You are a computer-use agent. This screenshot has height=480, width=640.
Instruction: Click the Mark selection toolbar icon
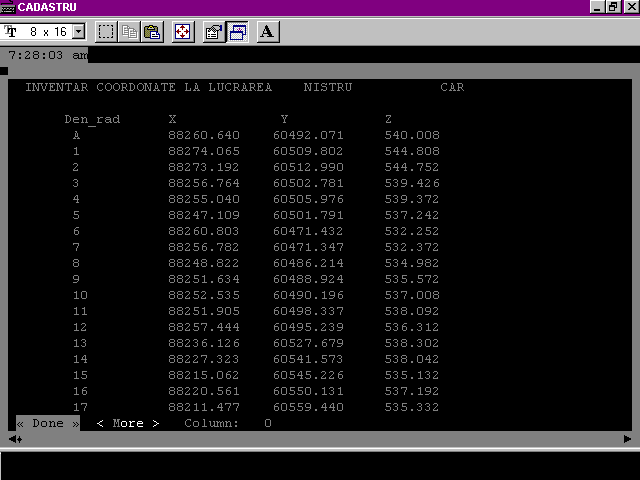(106, 32)
